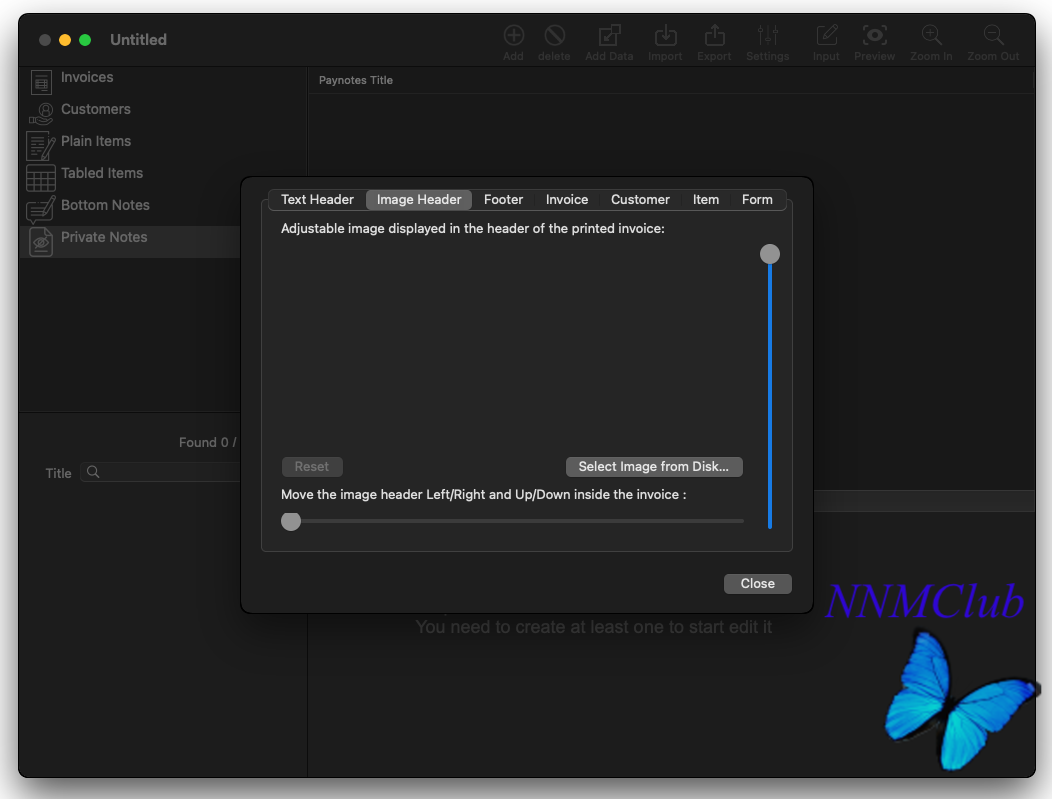This screenshot has width=1052, height=799.
Task: Click inside the Title search field
Action: [x=160, y=472]
